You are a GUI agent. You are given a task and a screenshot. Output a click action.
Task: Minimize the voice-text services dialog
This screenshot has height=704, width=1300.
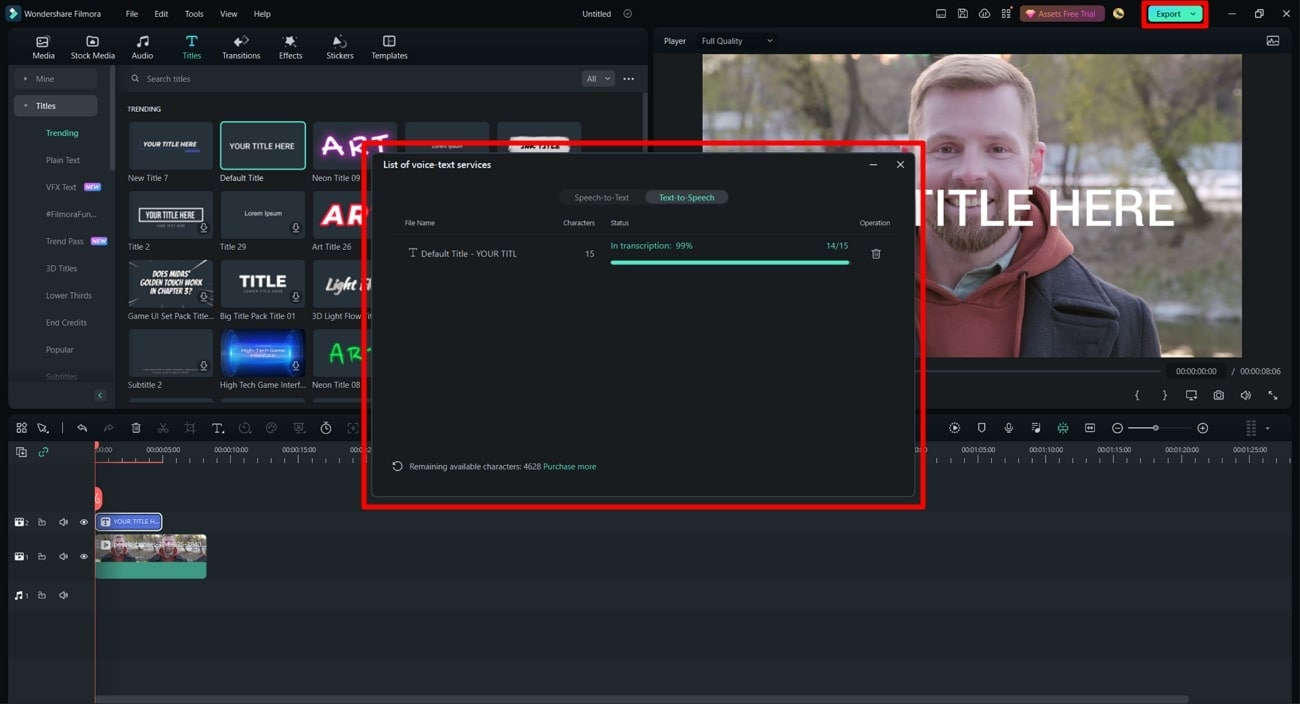click(x=873, y=164)
